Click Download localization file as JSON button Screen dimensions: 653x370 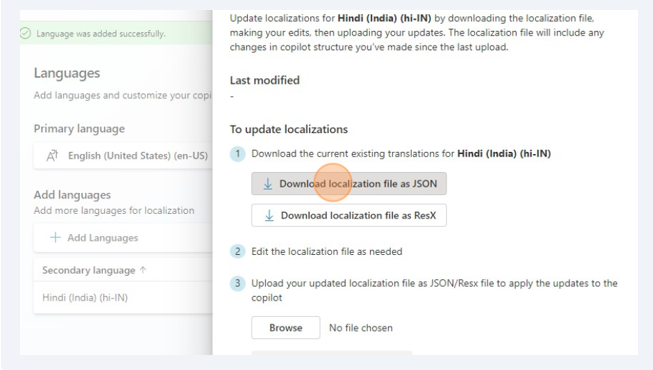pyautogui.click(x=349, y=184)
